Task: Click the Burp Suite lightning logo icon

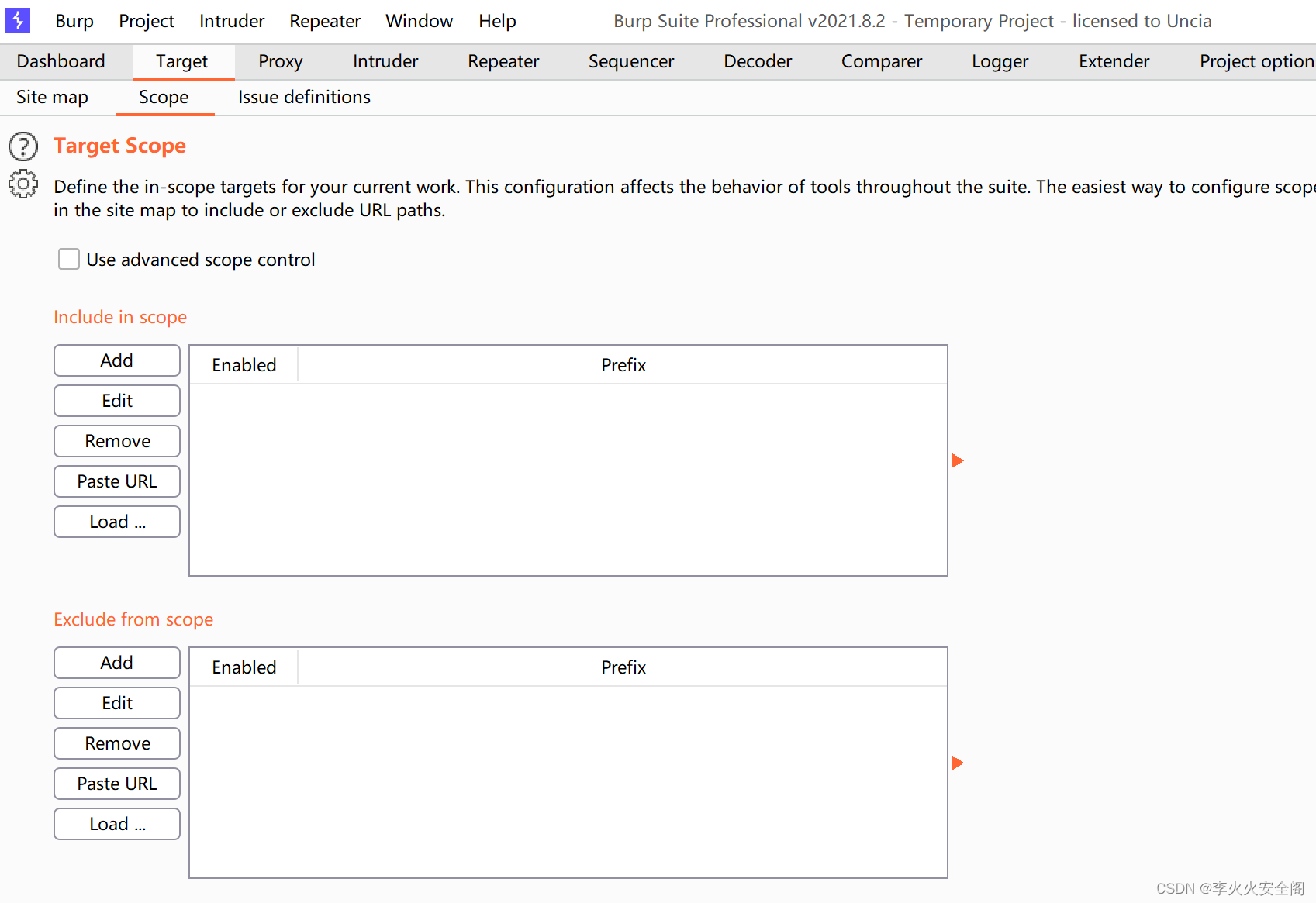Action: tap(18, 20)
